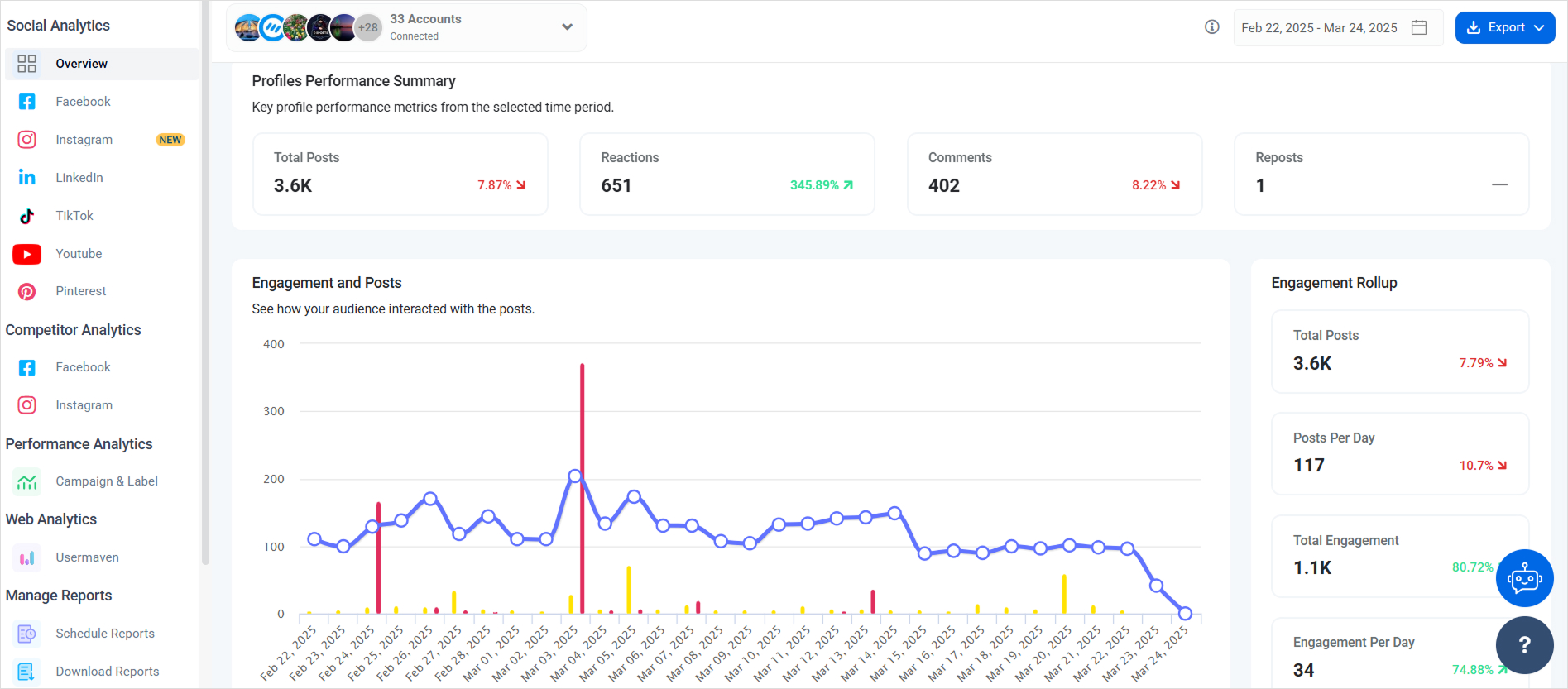The image size is (1568, 689).
Task: Open the Overview grid icon
Action: tap(26, 64)
